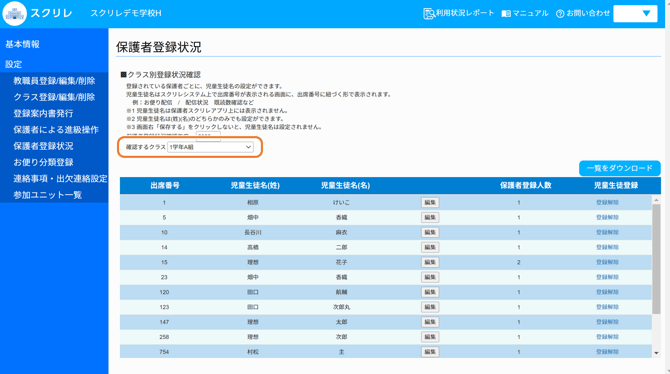Click the surname cell 相原
The height and width of the screenshot is (374, 670).
(253, 202)
